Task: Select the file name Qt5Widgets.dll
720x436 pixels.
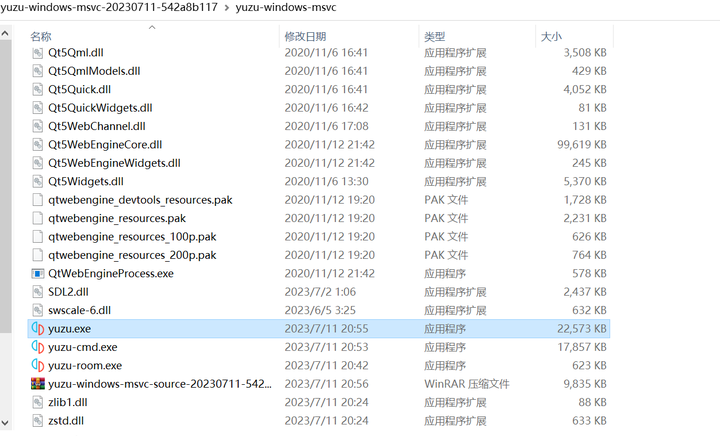Action: tap(86, 181)
